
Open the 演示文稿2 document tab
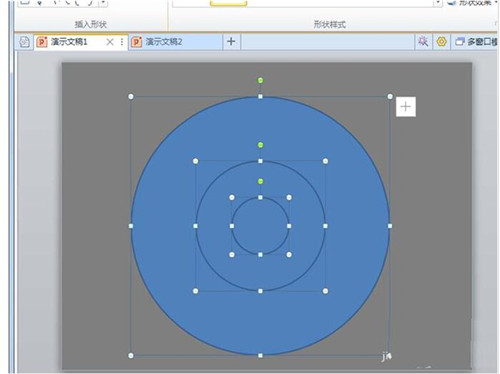click(163, 42)
